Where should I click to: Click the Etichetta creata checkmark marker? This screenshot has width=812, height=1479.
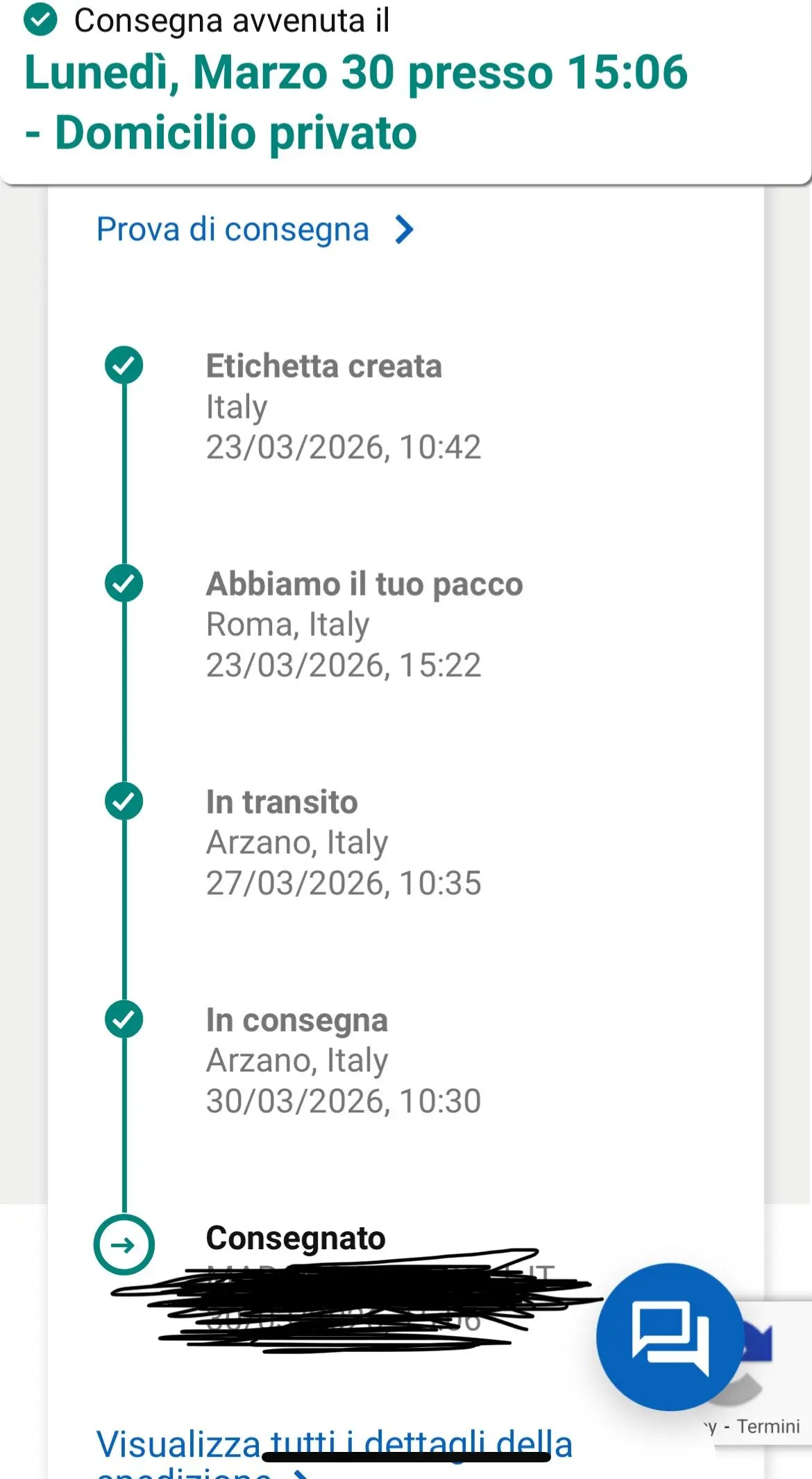coord(124,365)
